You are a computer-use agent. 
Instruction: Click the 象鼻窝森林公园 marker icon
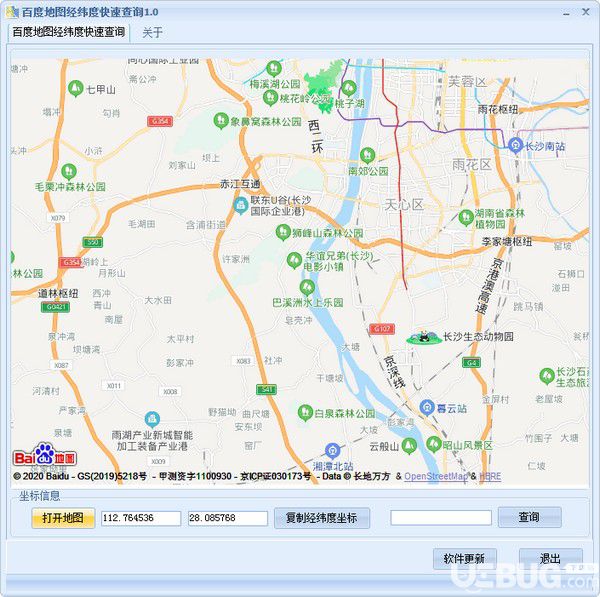click(221, 121)
